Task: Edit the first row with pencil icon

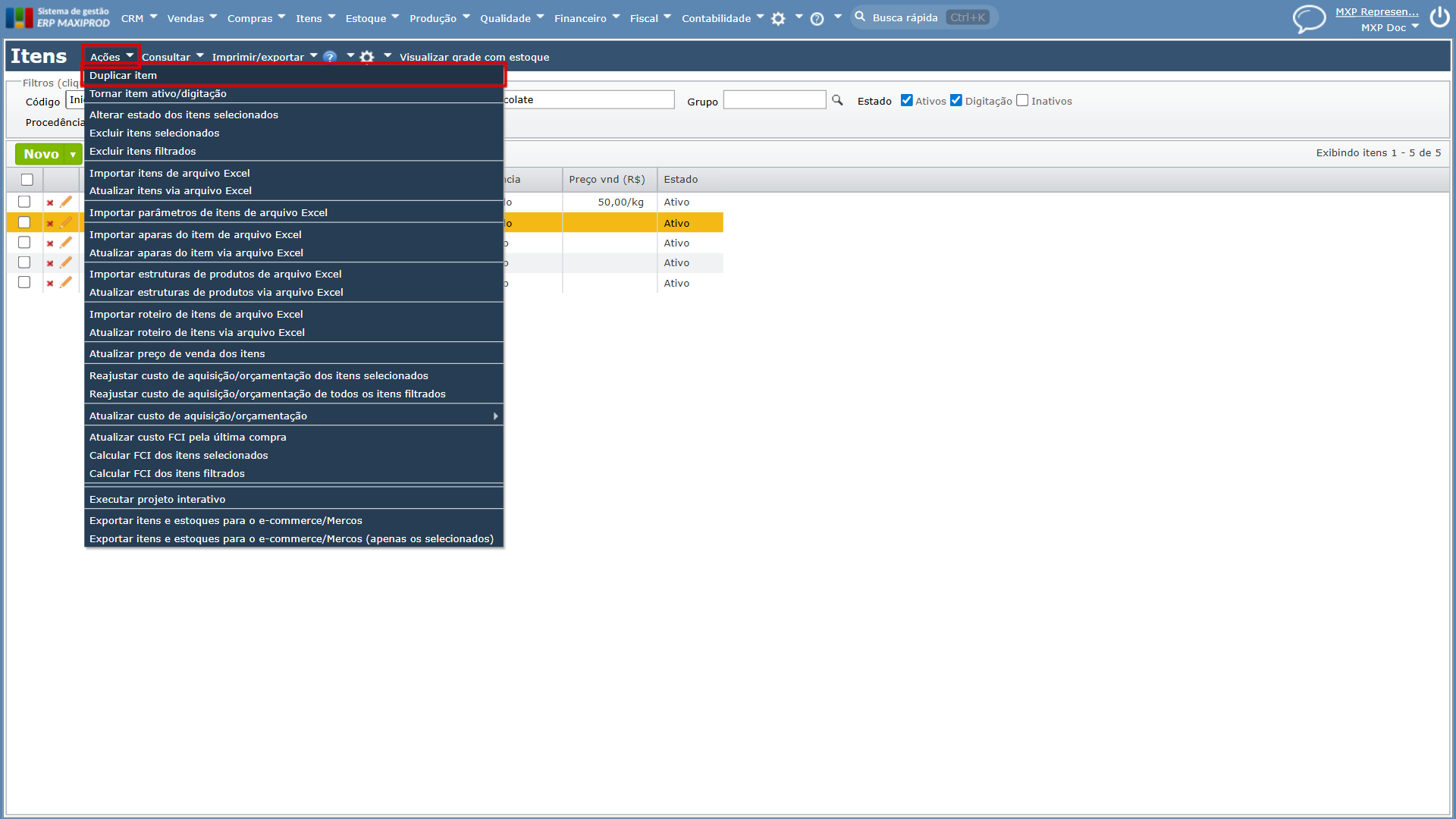Action: pyautogui.click(x=66, y=202)
